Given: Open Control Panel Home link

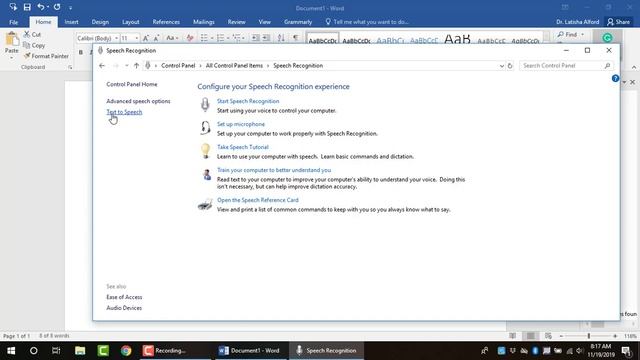Looking at the screenshot, I should pos(132,84).
